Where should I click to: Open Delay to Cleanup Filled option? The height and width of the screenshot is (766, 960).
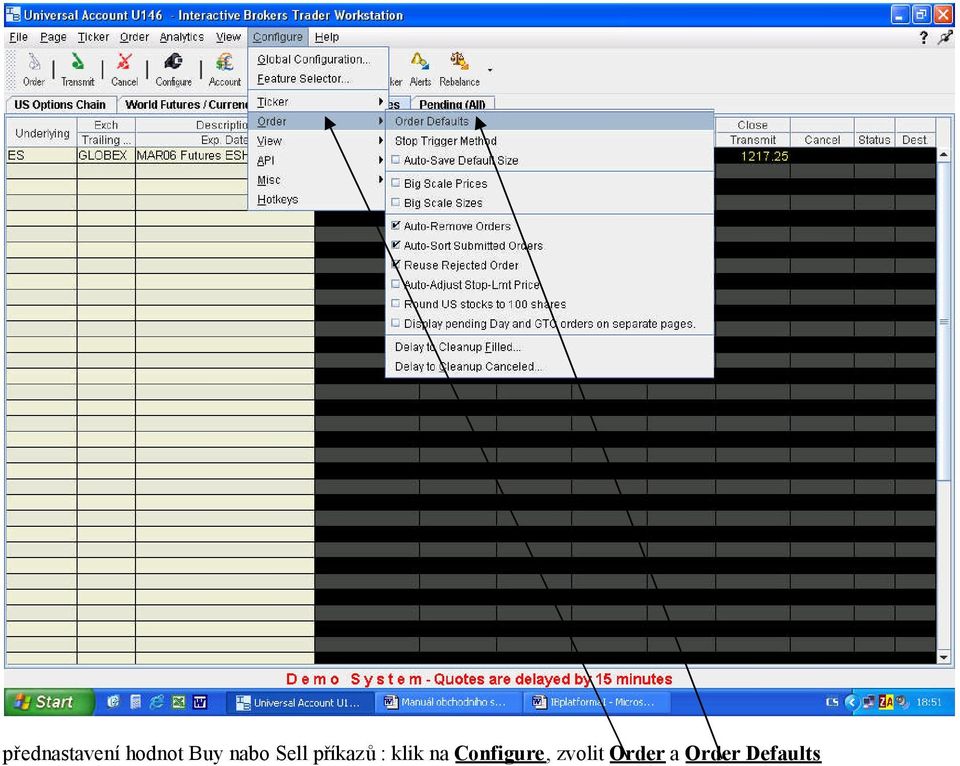(550, 347)
